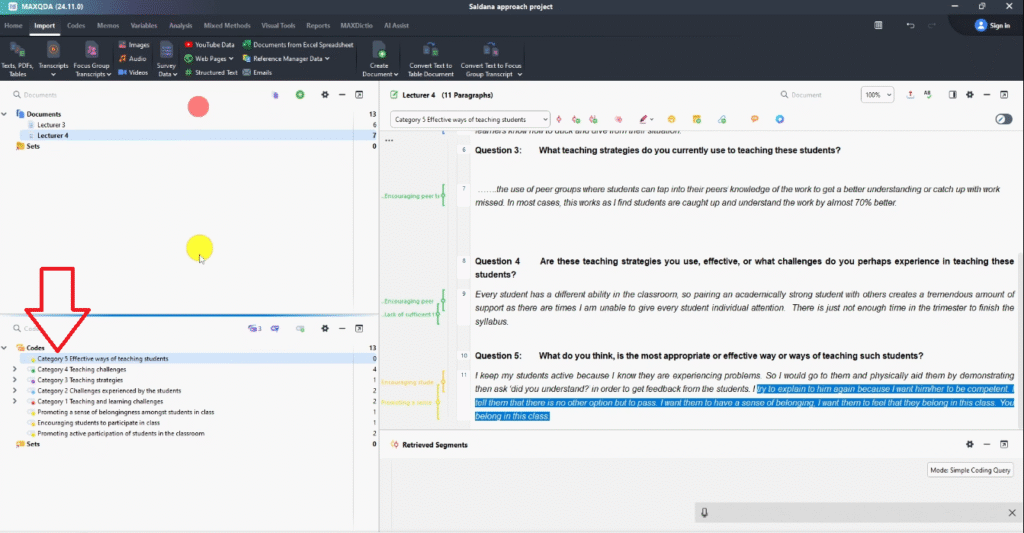Toggle the switch in document browser toolbar
This screenshot has height=533, width=1024.
[1003, 120]
